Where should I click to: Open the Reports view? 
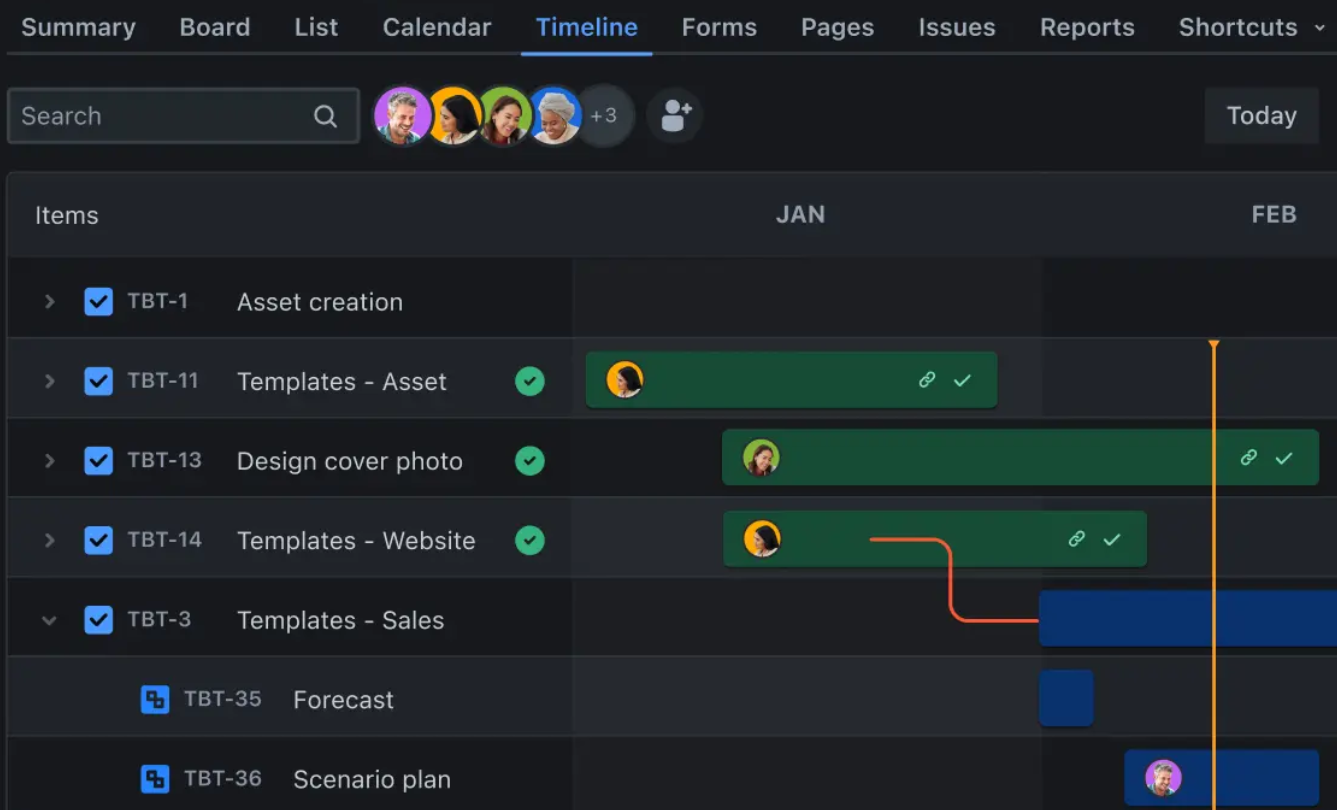coord(1087,27)
